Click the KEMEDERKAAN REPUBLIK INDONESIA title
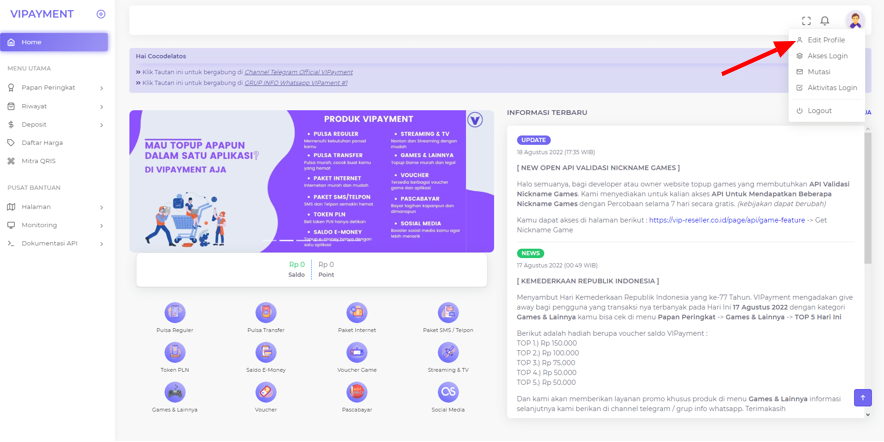The height and width of the screenshot is (442, 884). pos(587,281)
